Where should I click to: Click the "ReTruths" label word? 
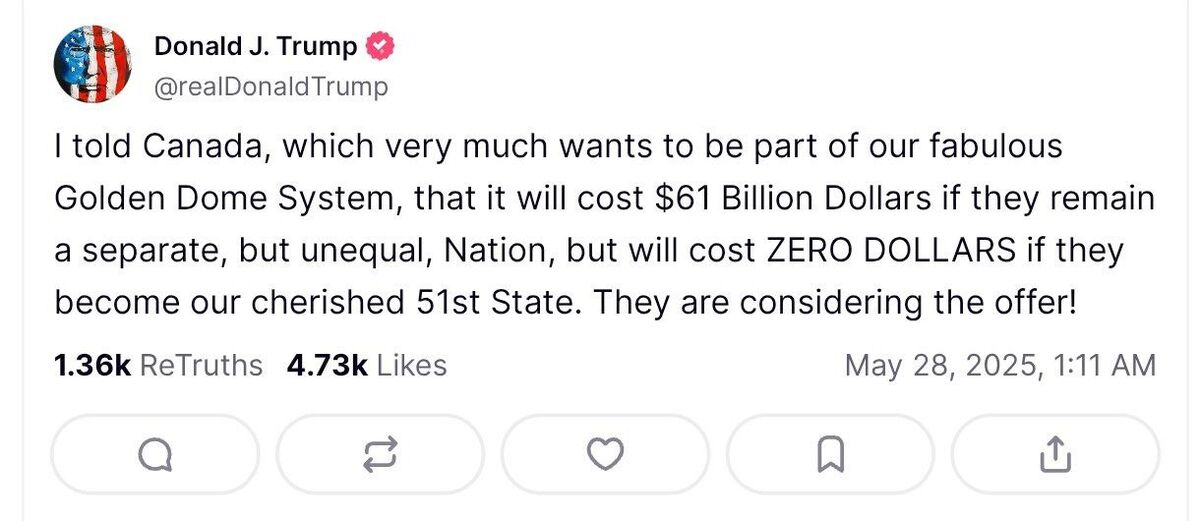(x=201, y=365)
